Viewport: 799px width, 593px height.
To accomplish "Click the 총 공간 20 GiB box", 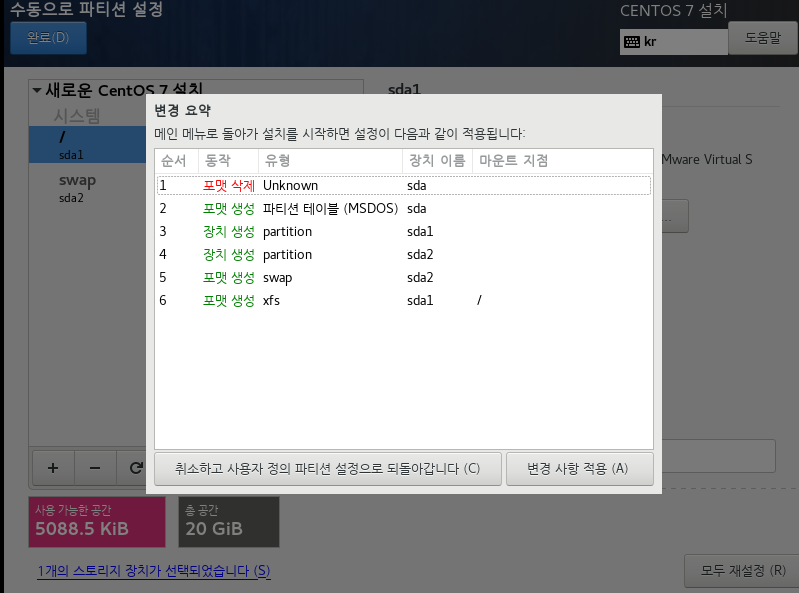I will 229,522.
